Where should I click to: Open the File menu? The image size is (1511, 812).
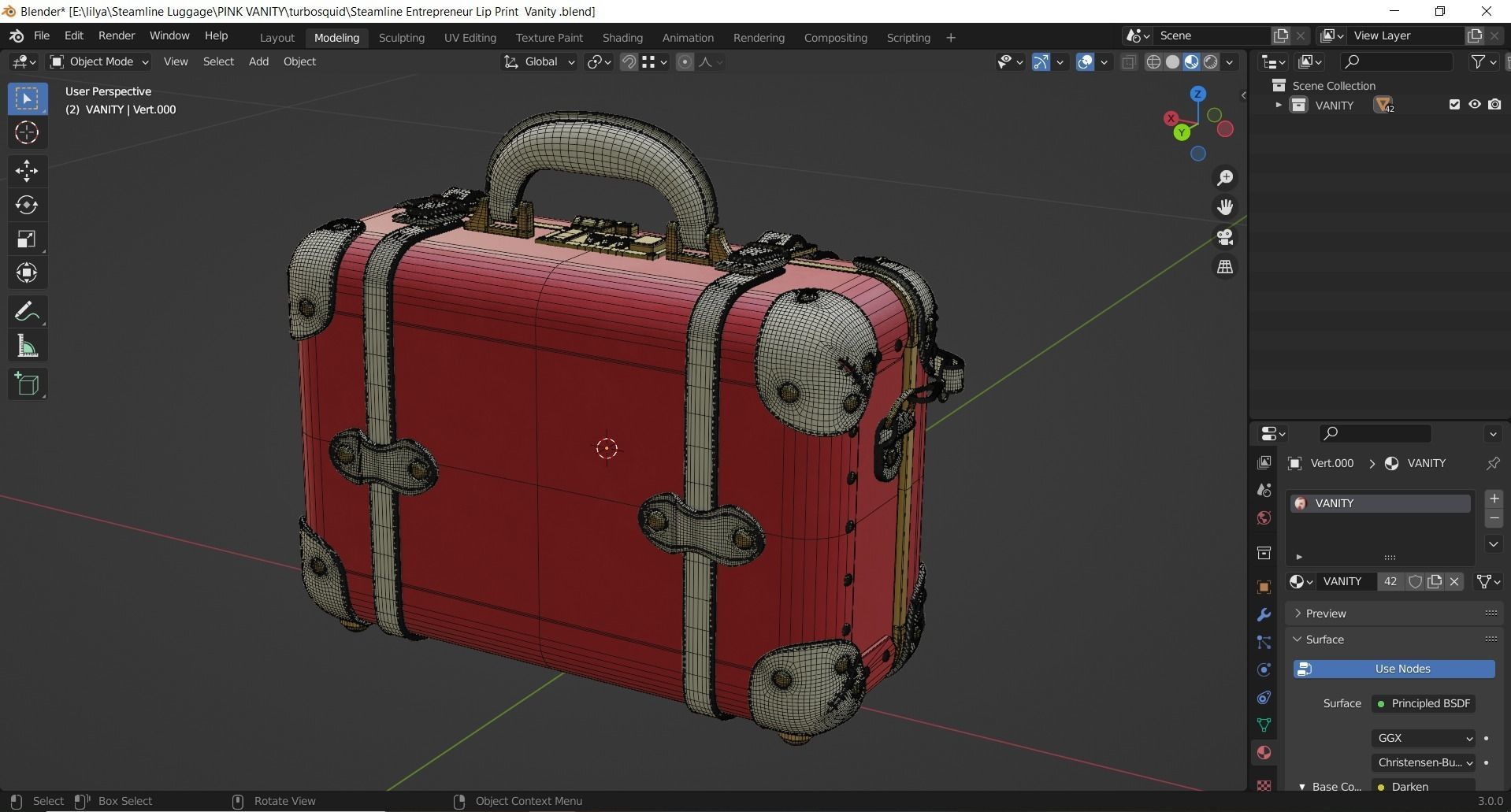(x=42, y=35)
